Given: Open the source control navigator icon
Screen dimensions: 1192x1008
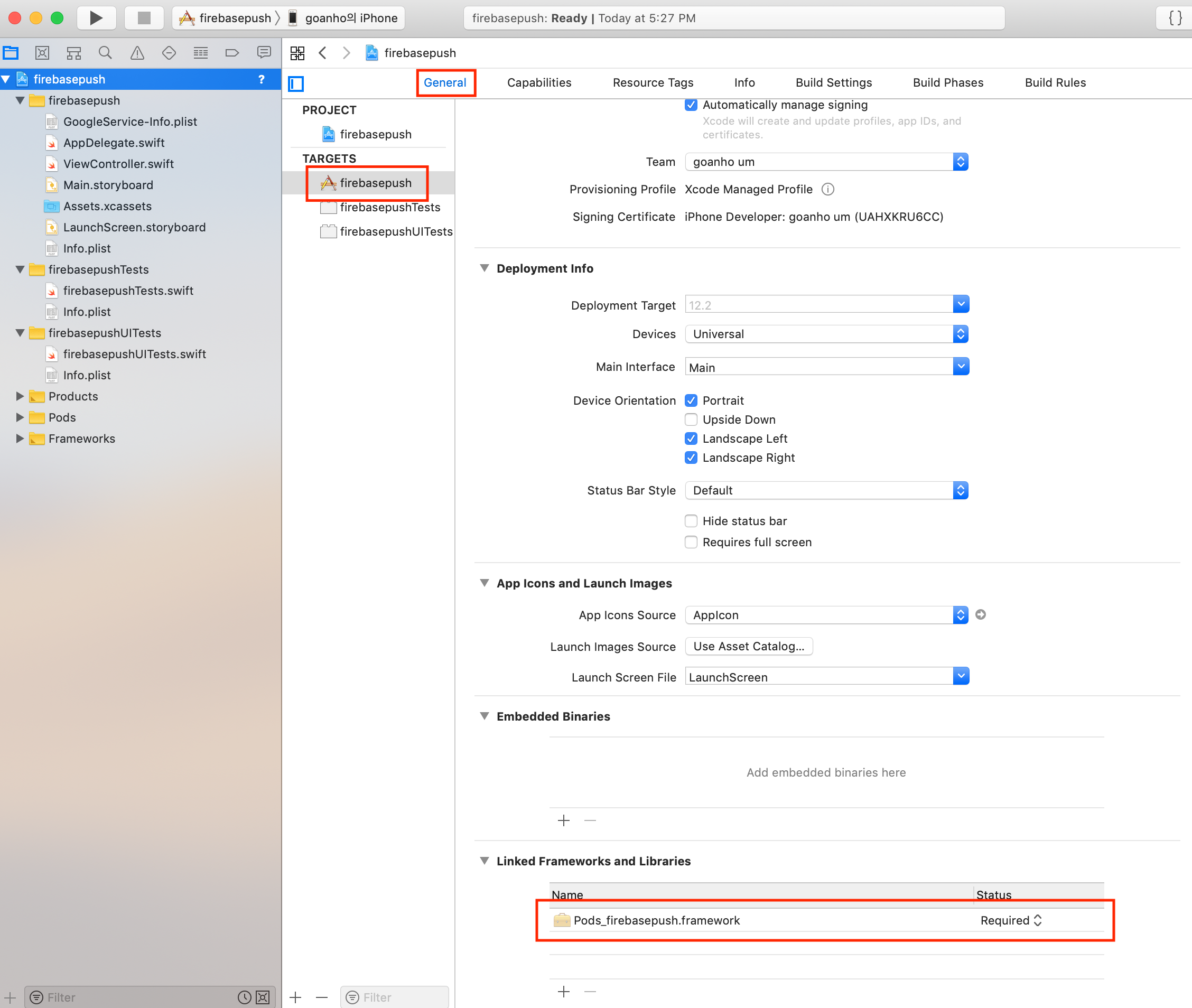Looking at the screenshot, I should [x=42, y=53].
